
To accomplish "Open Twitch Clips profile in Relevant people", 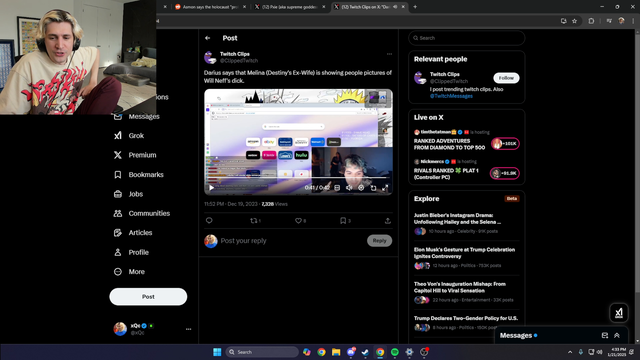I will click(444, 74).
